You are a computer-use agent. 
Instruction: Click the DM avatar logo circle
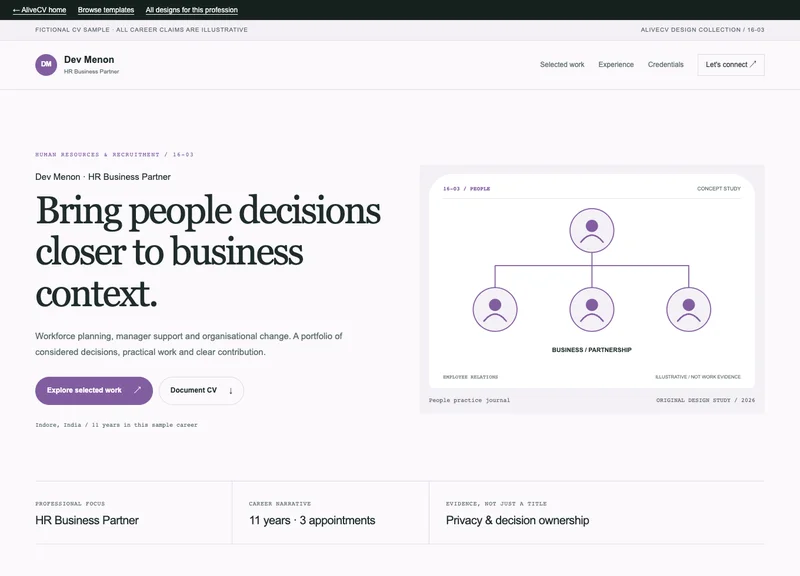tap(46, 65)
